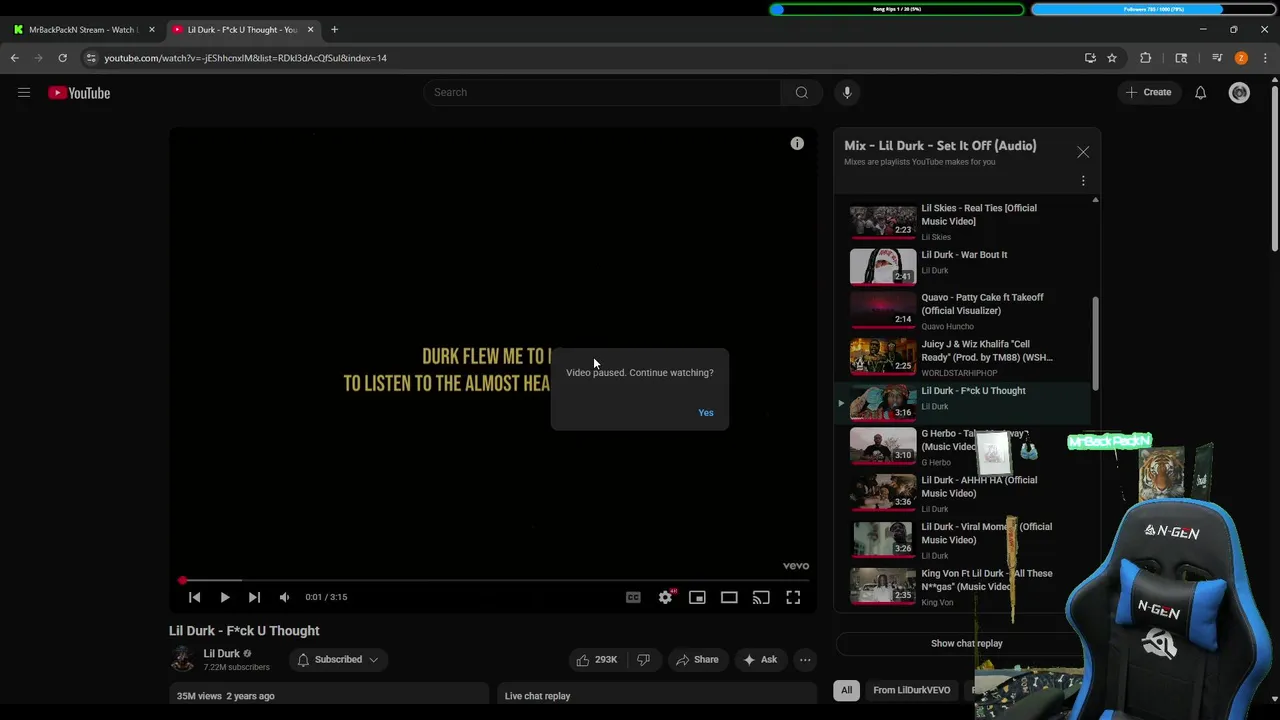Dislike the video

coord(644,660)
